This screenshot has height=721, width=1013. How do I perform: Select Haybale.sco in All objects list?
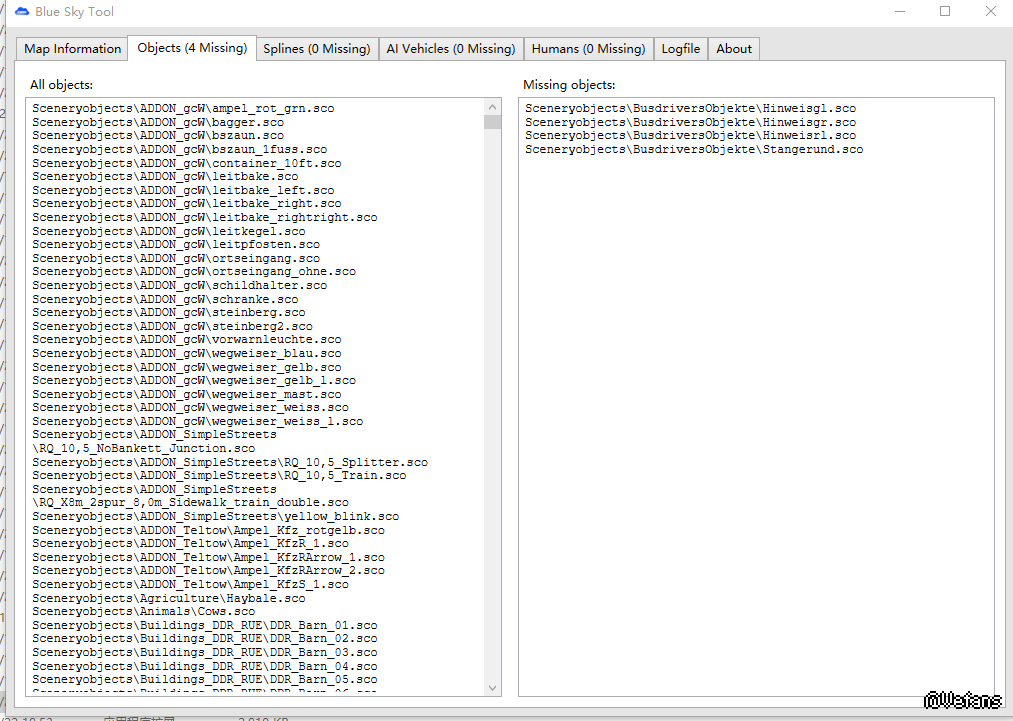168,598
